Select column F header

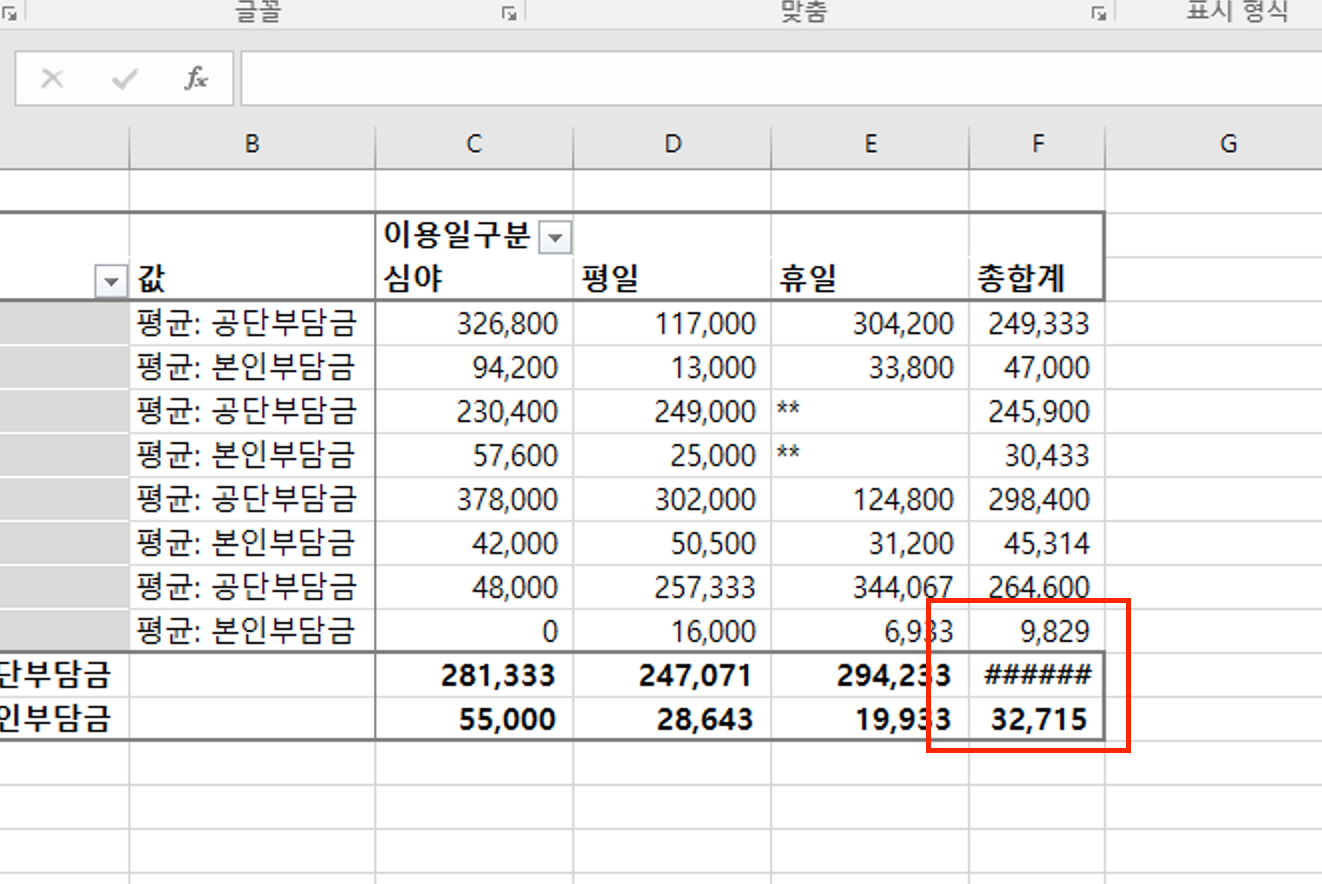[1037, 145]
